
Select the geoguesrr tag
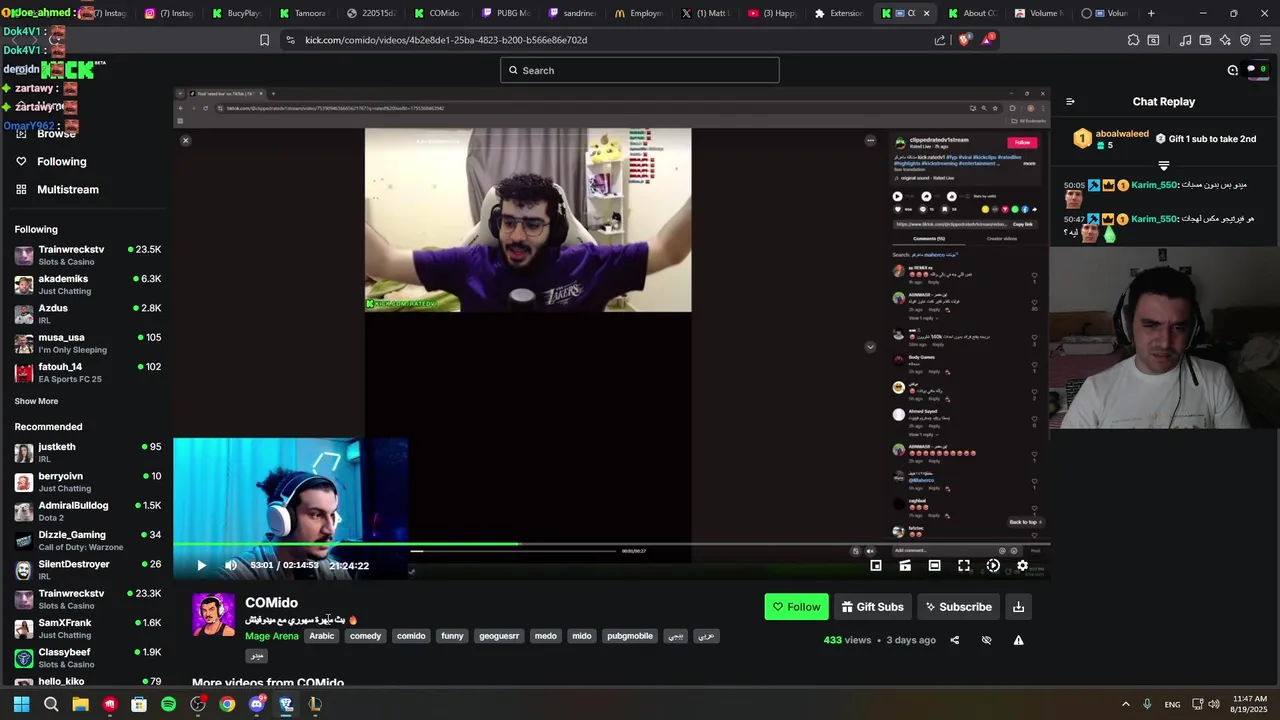coord(499,636)
